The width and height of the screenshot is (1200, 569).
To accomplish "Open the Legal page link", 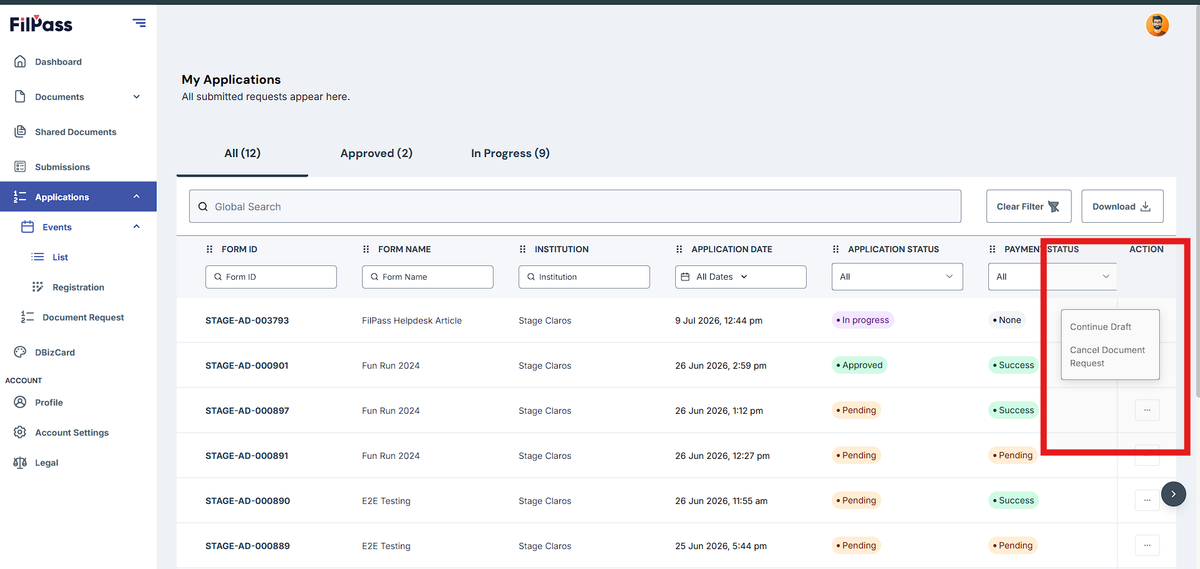I will tap(46, 462).
